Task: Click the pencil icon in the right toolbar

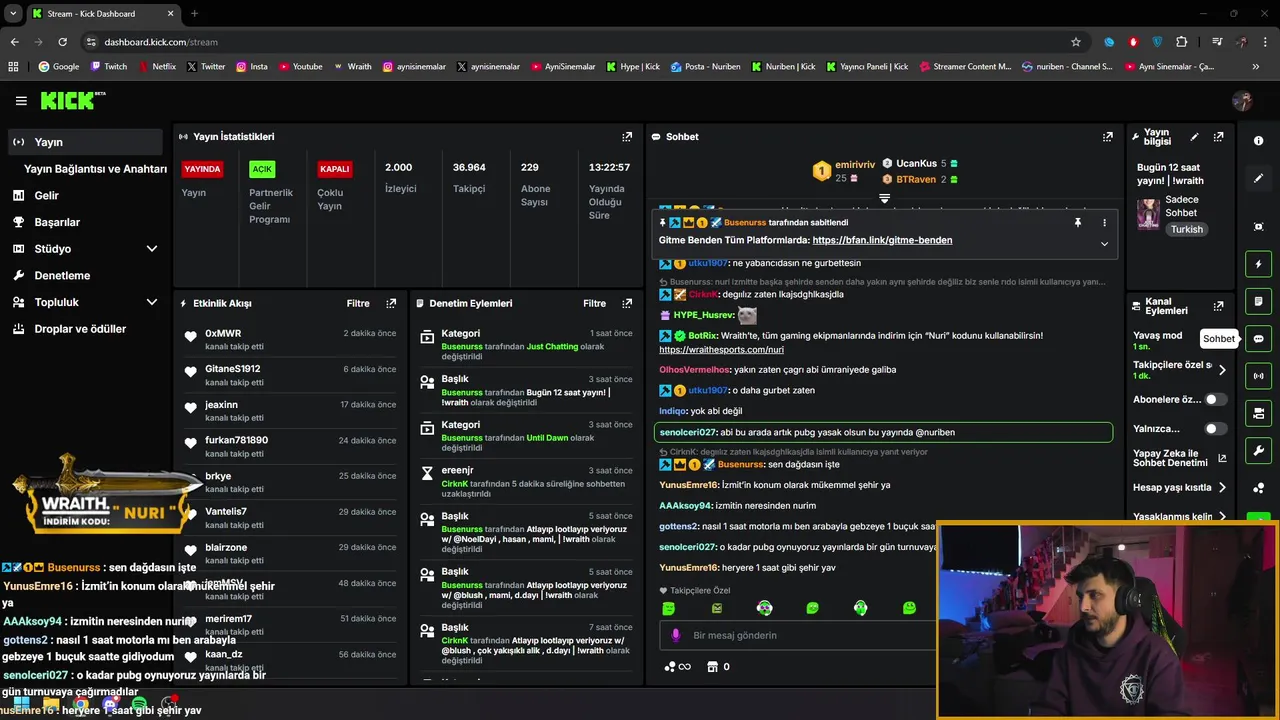Action: click(x=1258, y=178)
